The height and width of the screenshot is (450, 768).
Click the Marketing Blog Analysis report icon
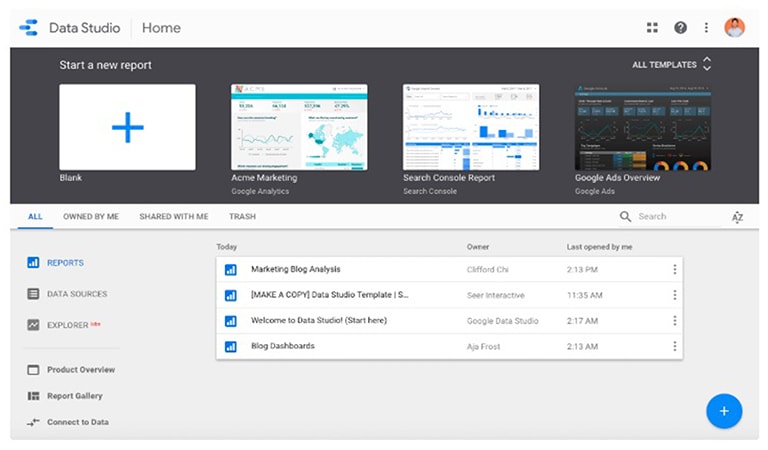pyautogui.click(x=231, y=269)
